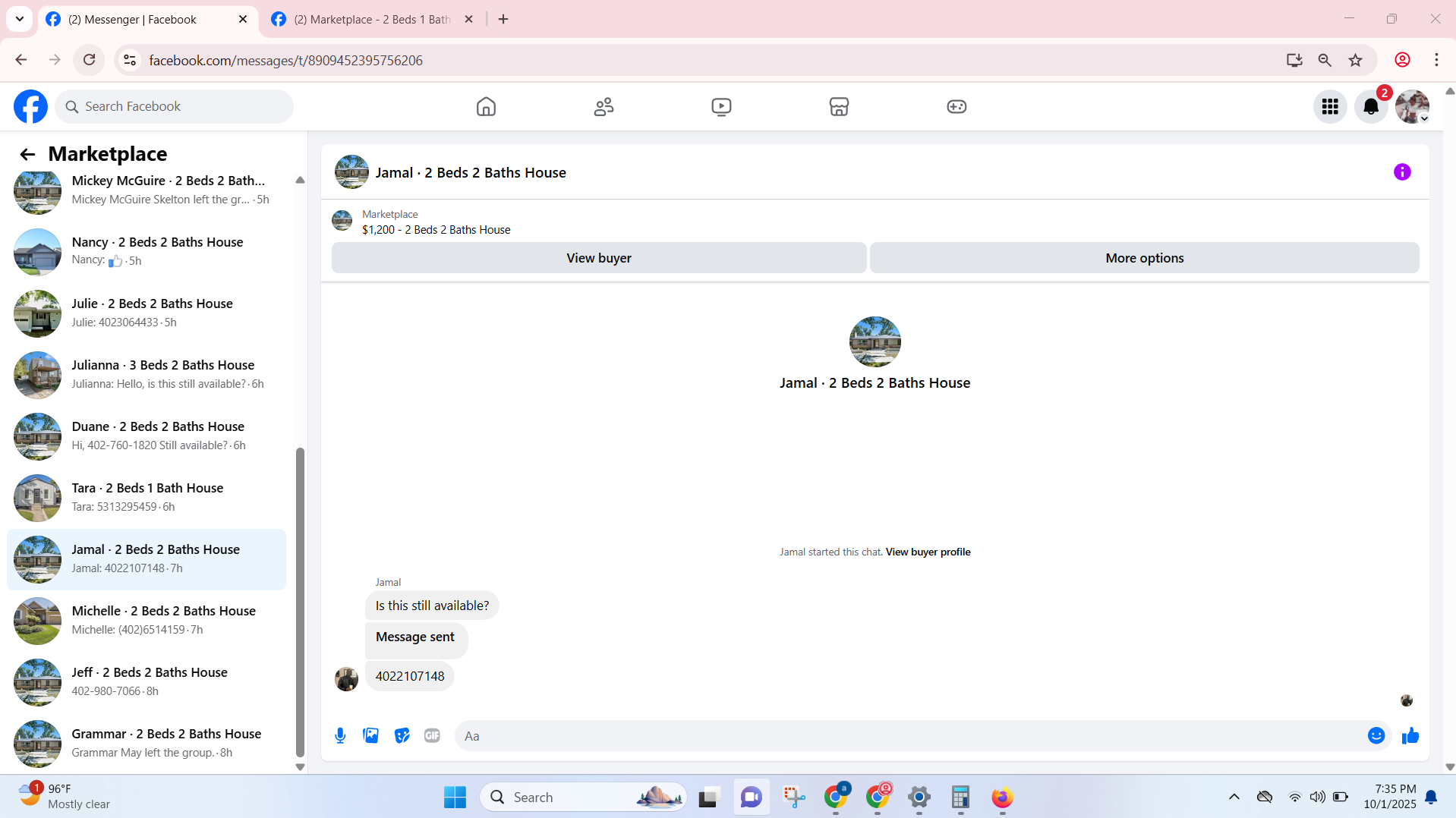Click the 4022107148 message bubble
Screen dimensions: 1456x818
pyautogui.click(x=410, y=677)
